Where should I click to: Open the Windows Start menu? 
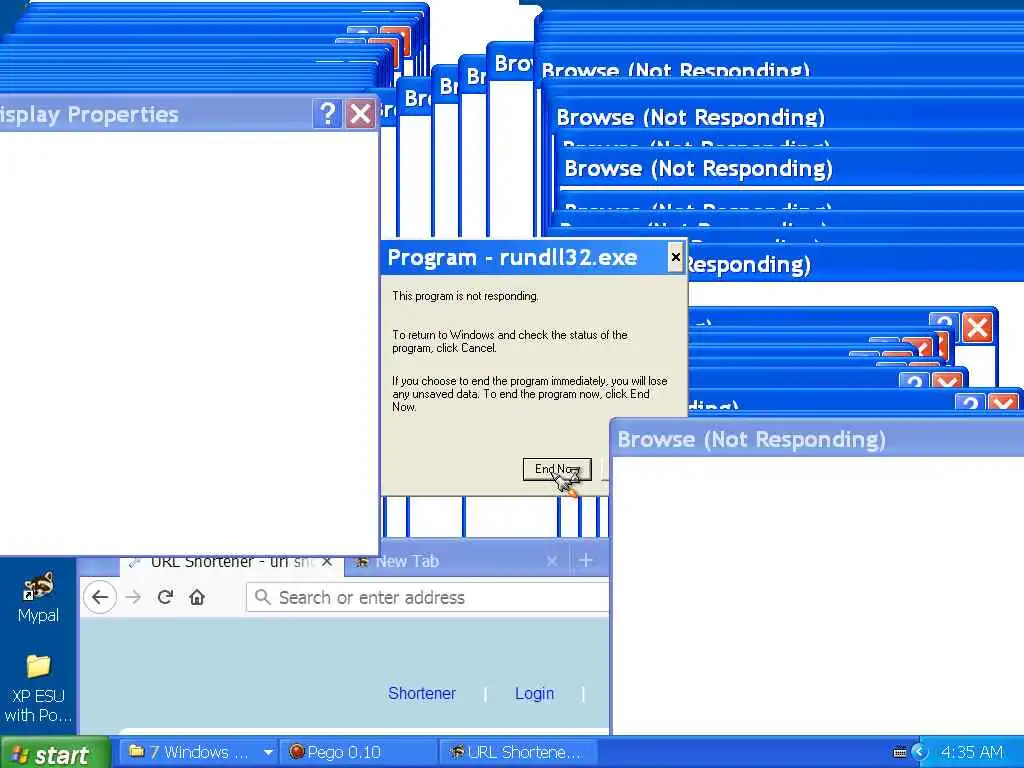[55, 753]
